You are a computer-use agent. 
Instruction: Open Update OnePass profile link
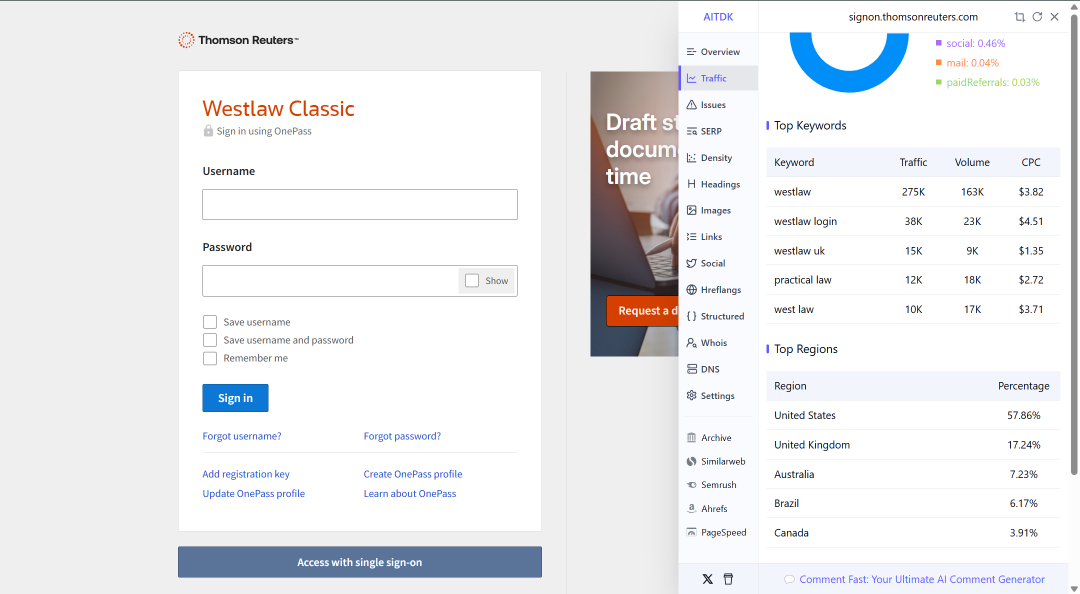click(x=253, y=493)
